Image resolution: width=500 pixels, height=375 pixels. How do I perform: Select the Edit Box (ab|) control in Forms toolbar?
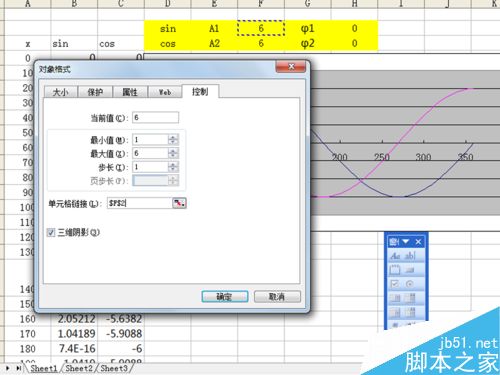tap(410, 256)
